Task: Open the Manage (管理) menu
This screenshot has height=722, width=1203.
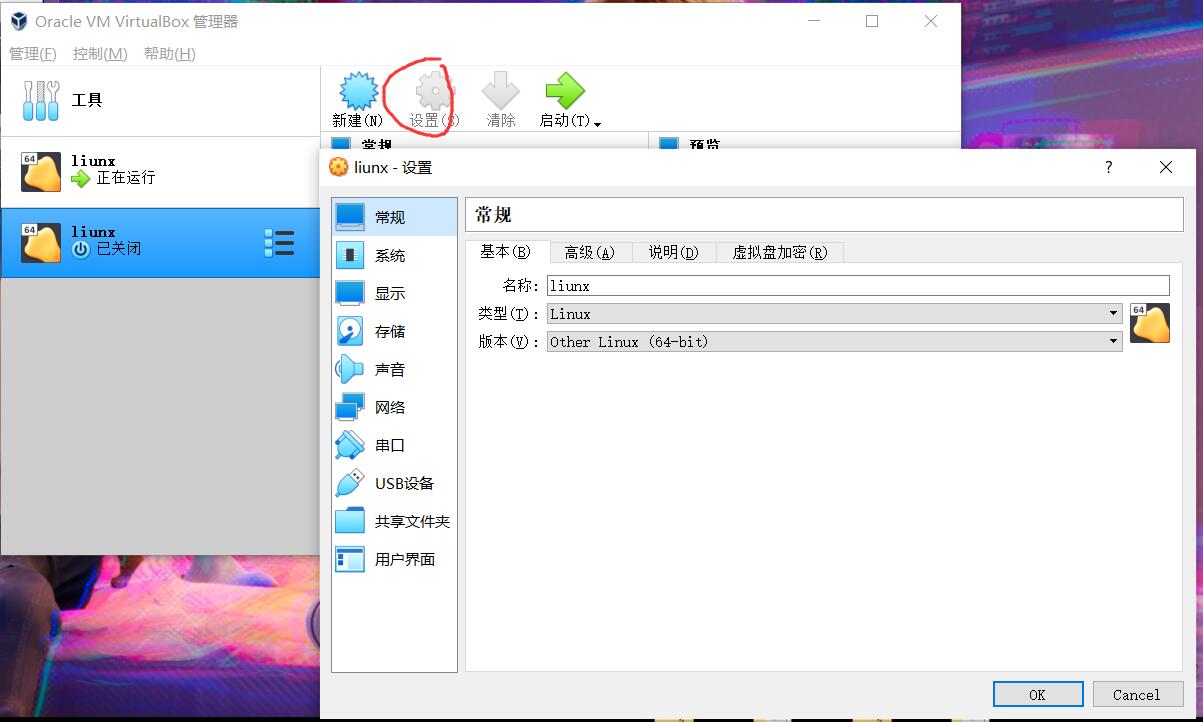Action: [x=33, y=53]
